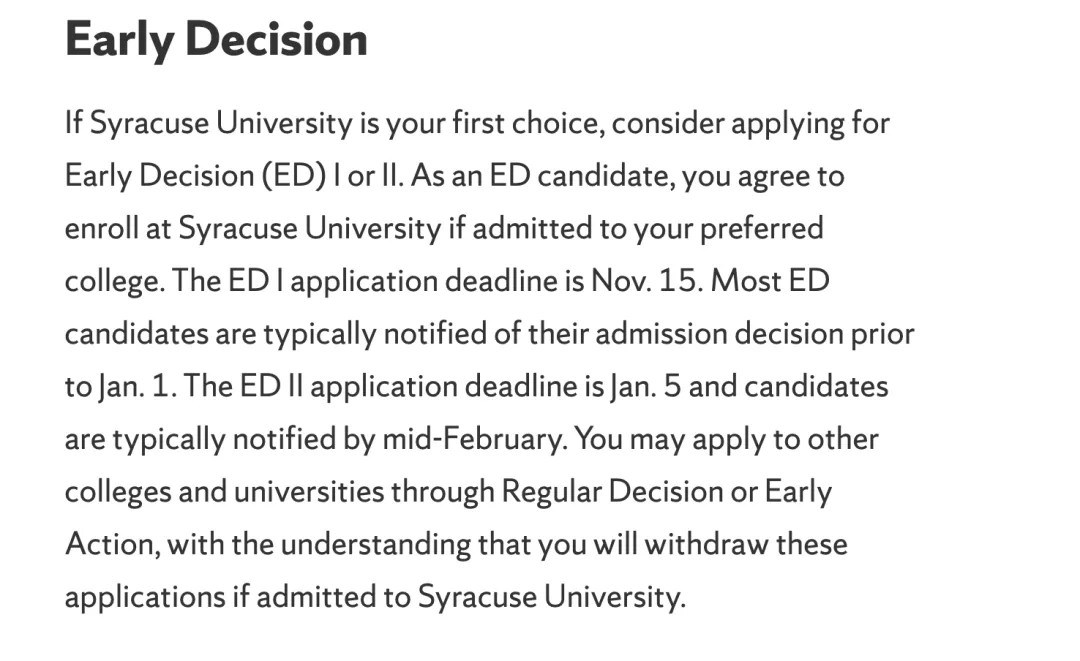Click the word "colleges" before "and universities"
The image size is (1080, 661).
118,492
